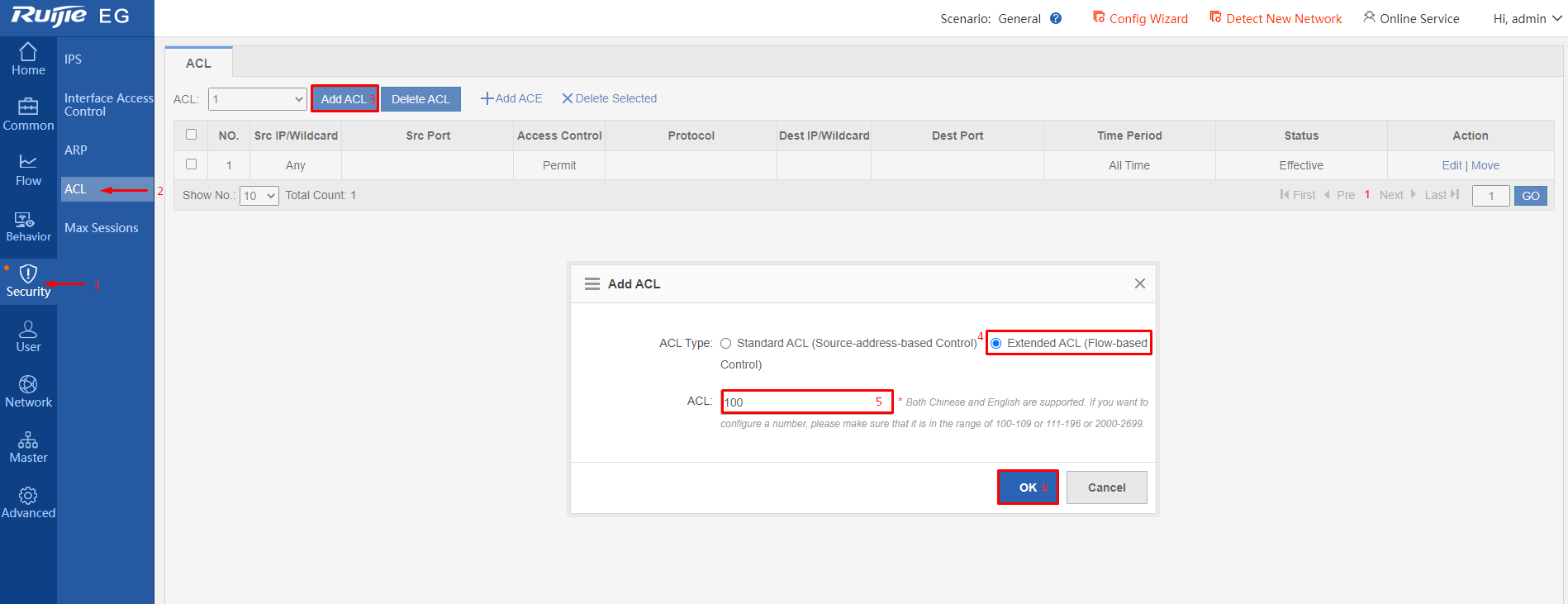Click Add ACE link

point(512,98)
